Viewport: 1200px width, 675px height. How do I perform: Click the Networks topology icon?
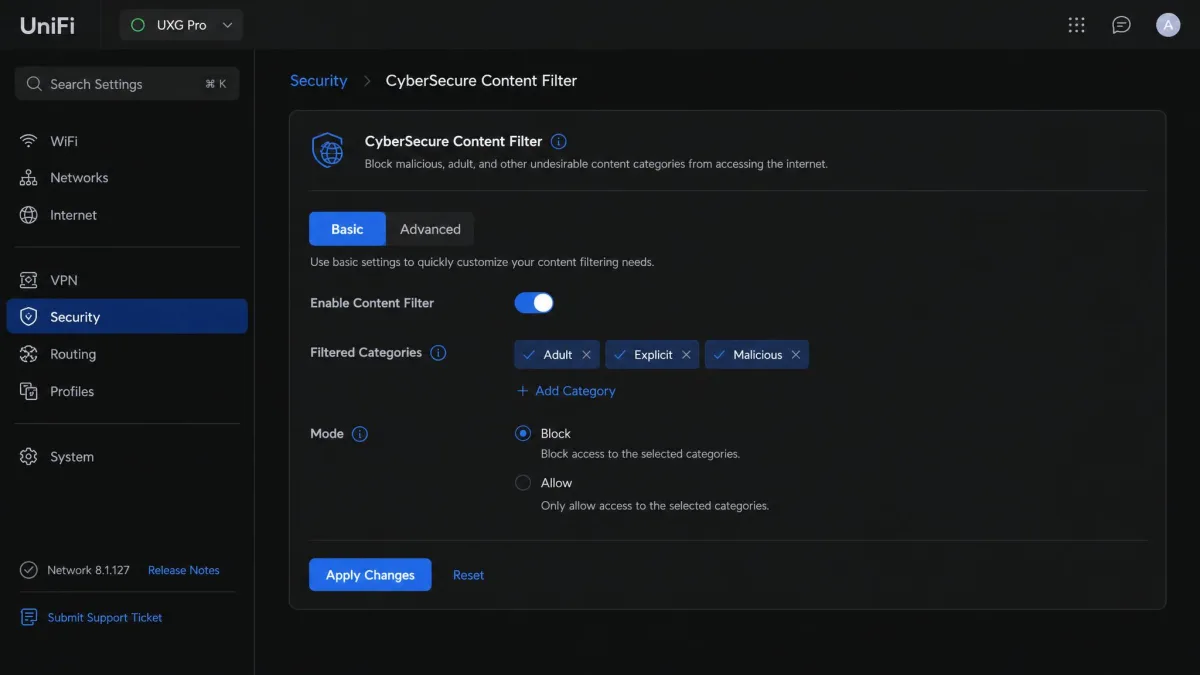[29, 178]
